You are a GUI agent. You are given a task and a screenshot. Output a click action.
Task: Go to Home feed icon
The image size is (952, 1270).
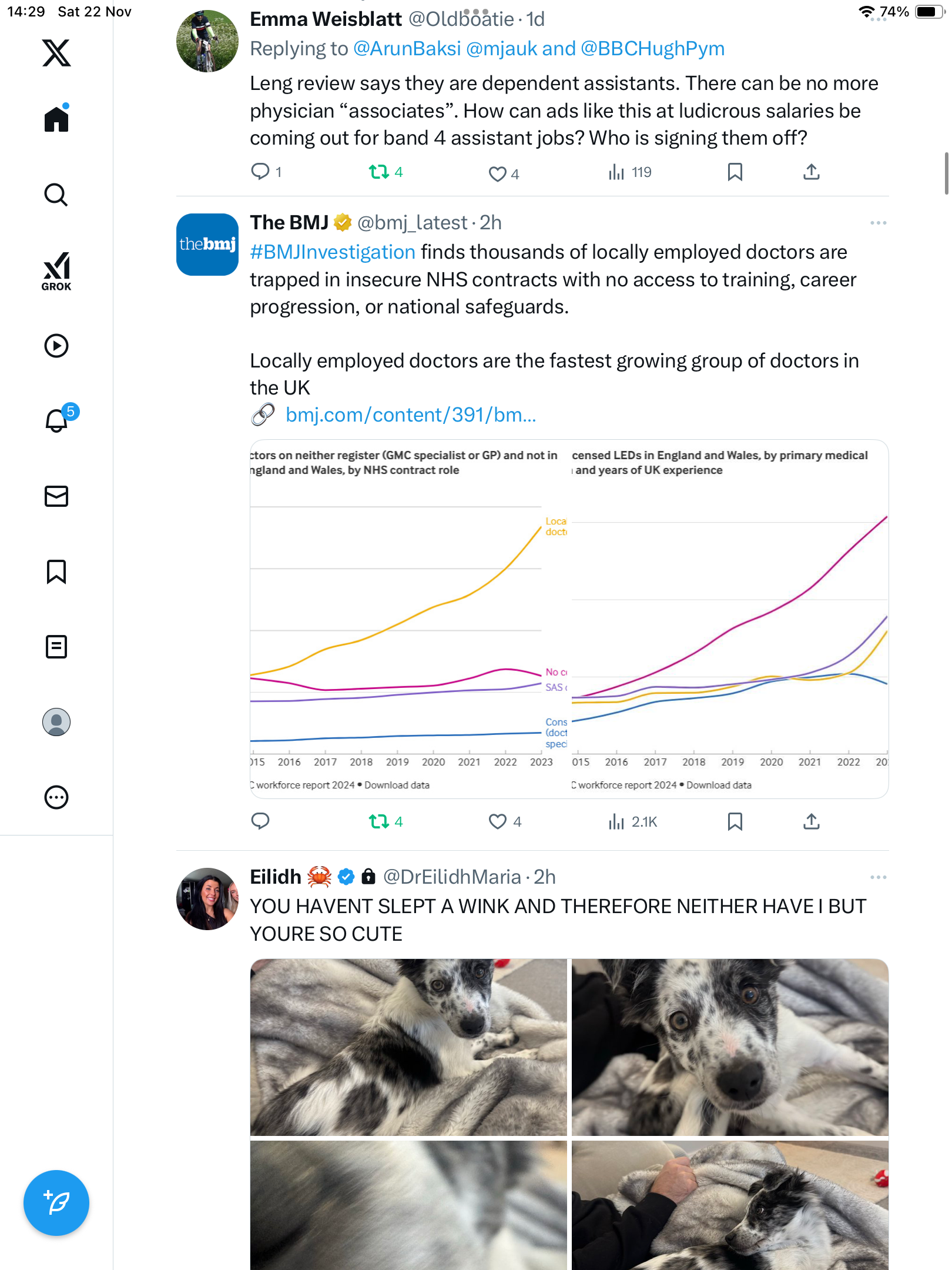tap(56, 119)
